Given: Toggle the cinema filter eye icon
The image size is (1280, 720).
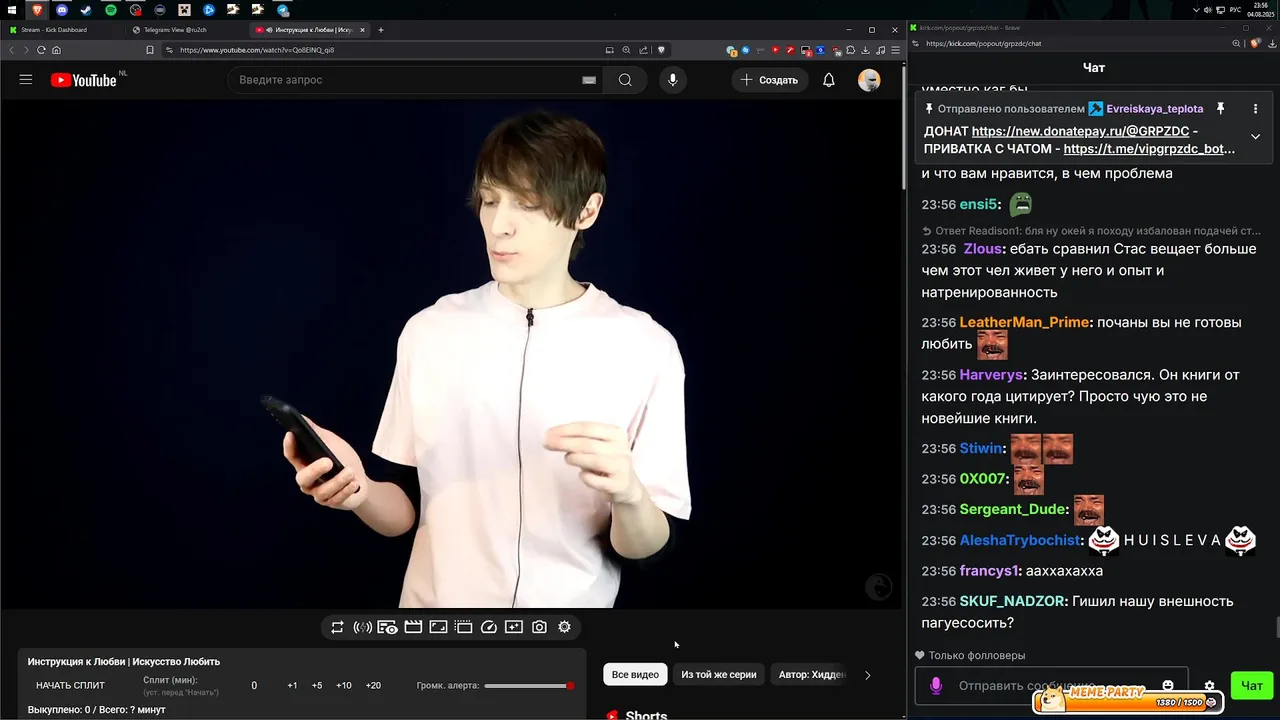Looking at the screenshot, I should click(387, 627).
